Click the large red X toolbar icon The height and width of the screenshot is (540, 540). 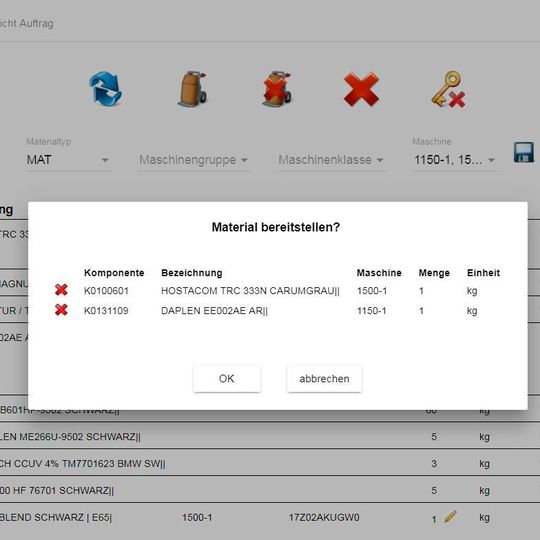(361, 89)
